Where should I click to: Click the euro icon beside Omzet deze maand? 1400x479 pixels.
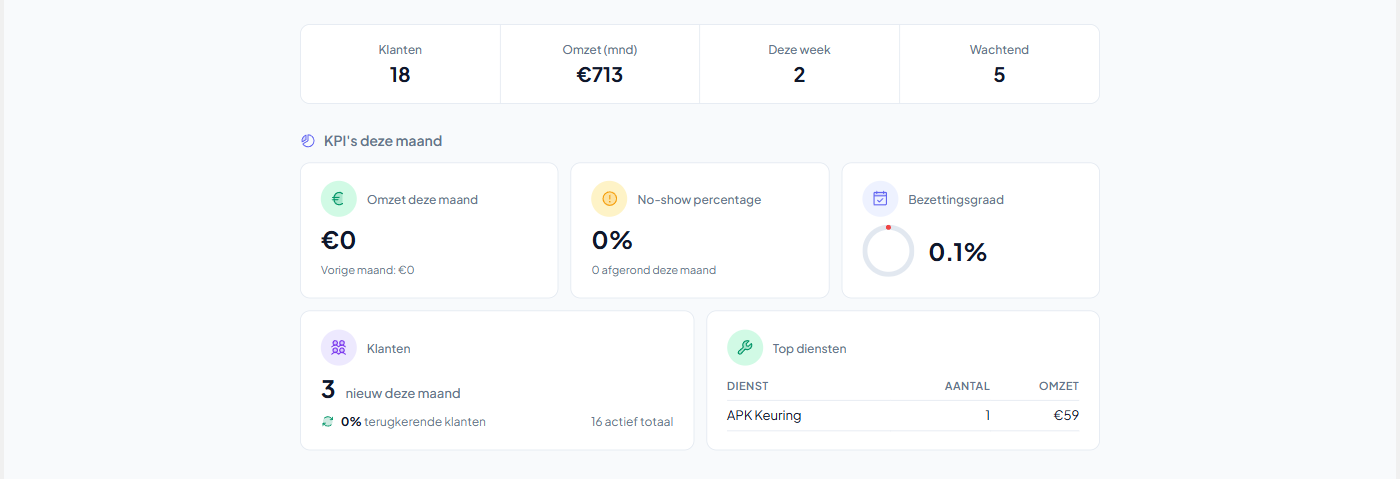coord(338,199)
